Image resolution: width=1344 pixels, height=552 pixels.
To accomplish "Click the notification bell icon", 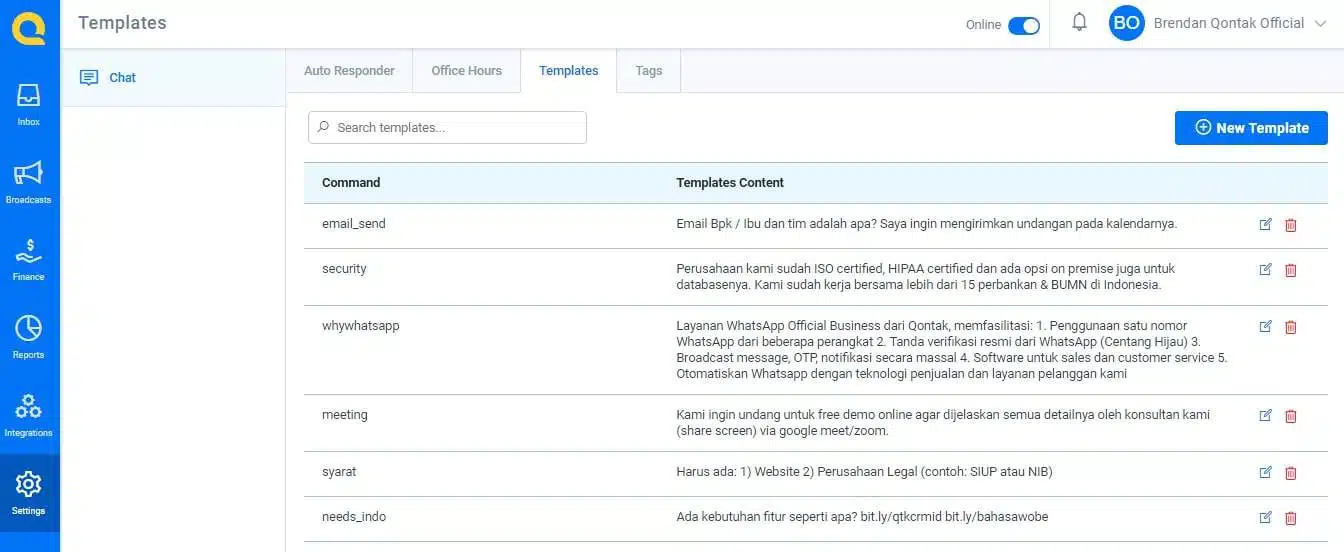I will 1079,23.
